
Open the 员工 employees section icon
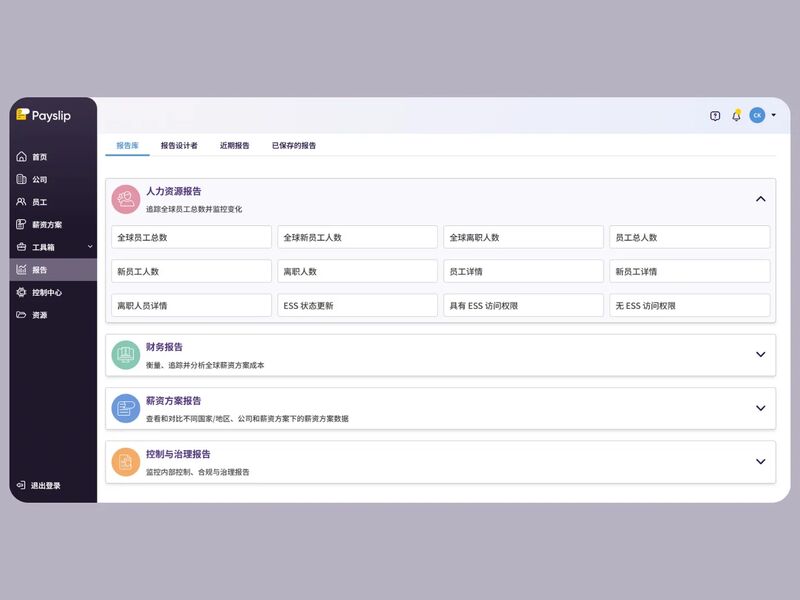pyautogui.click(x=22, y=202)
